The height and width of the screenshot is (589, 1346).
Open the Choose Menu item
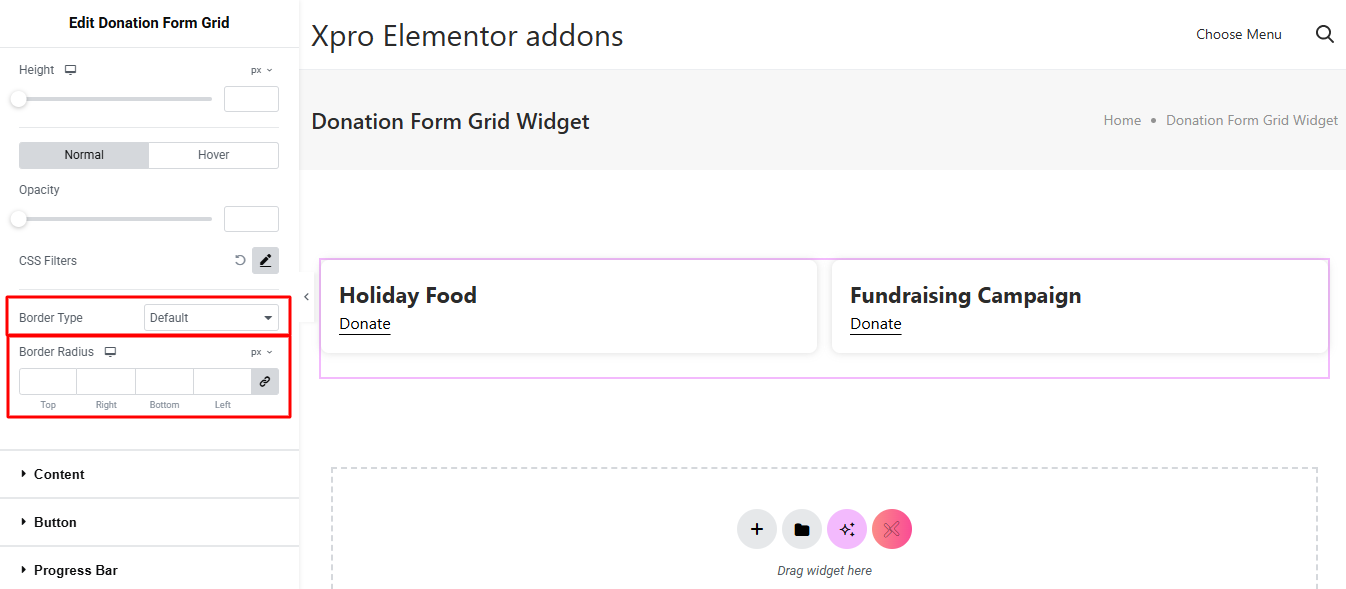(1238, 34)
